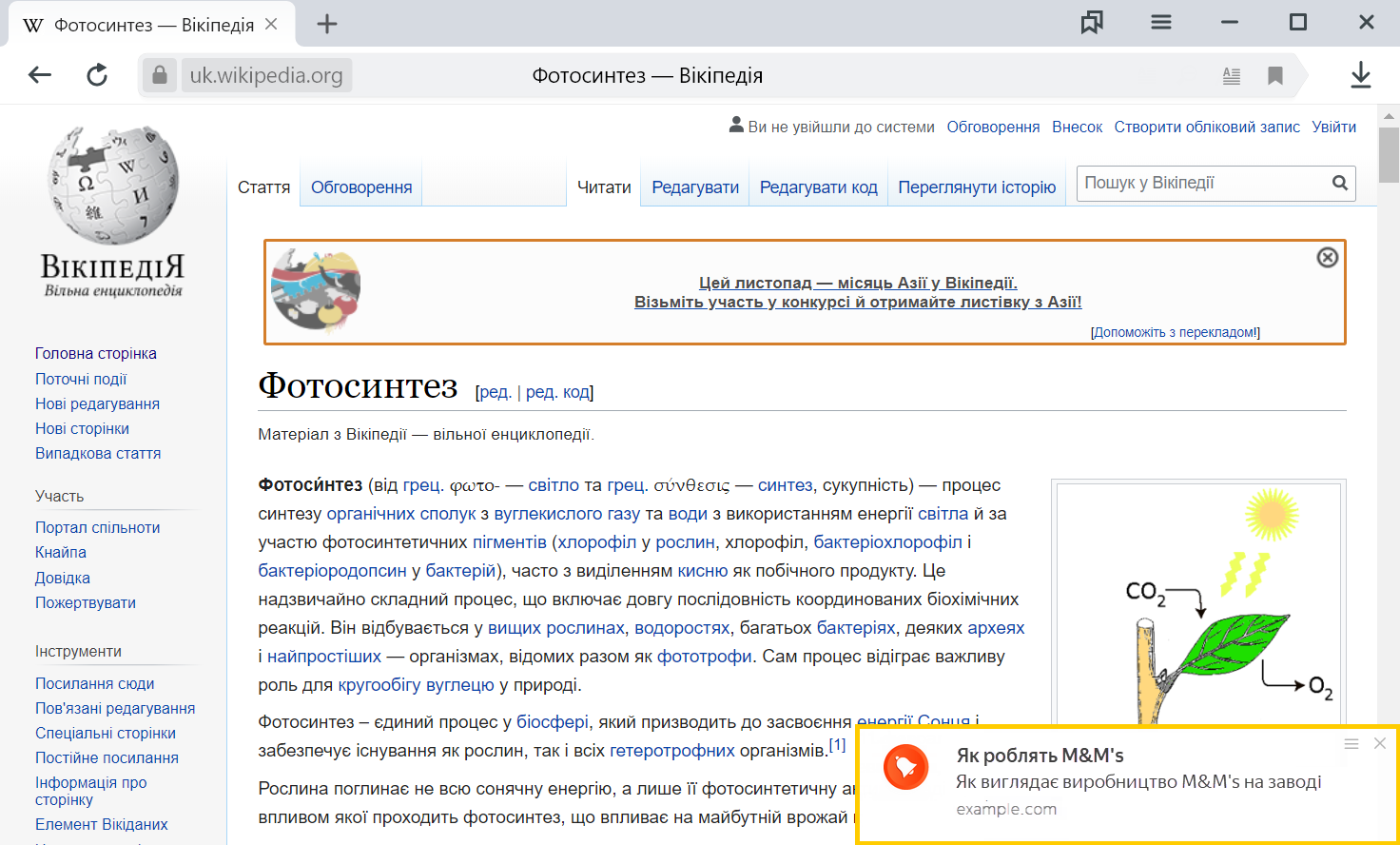Screen dimensions: 1400x845
Task: Open the Як роблять M&M's notification title
Action: [1040, 756]
